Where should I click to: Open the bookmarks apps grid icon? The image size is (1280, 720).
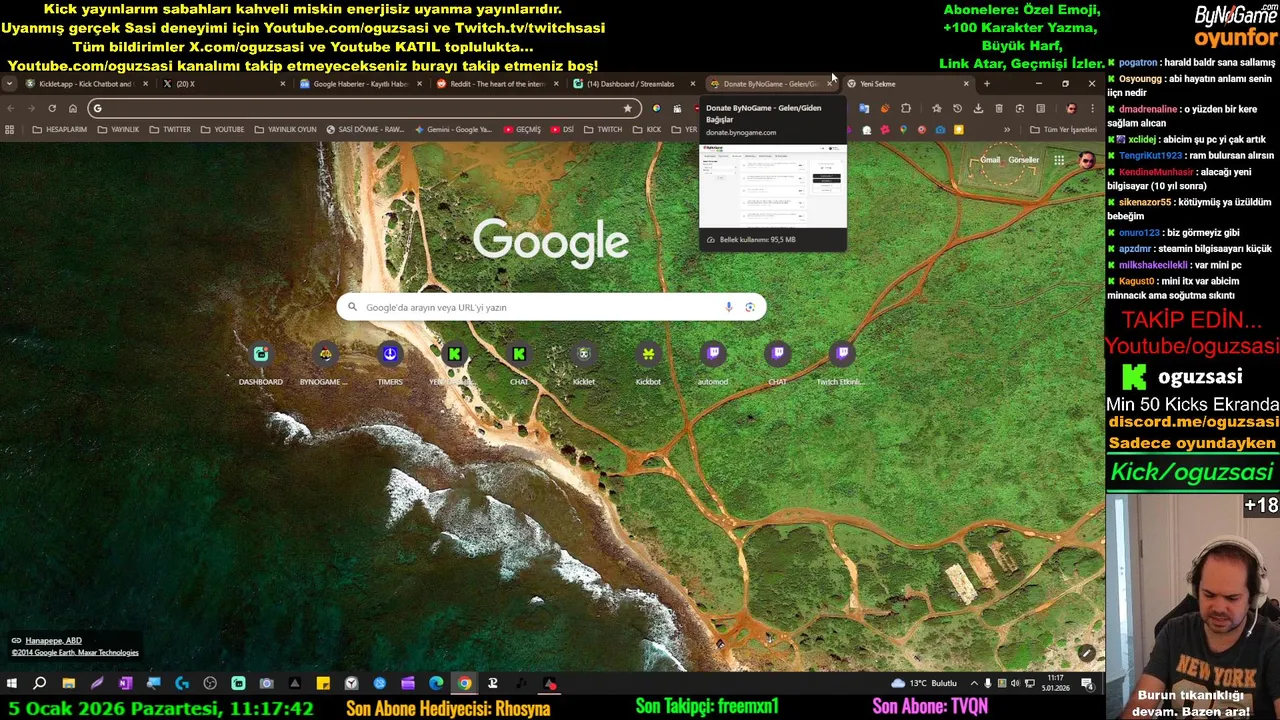point(10,129)
